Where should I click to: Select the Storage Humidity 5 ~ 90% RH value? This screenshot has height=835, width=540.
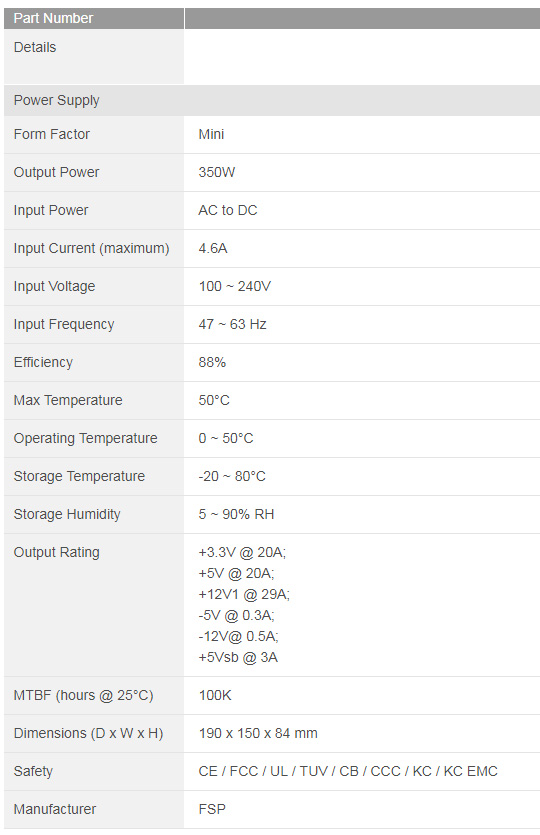(236, 514)
